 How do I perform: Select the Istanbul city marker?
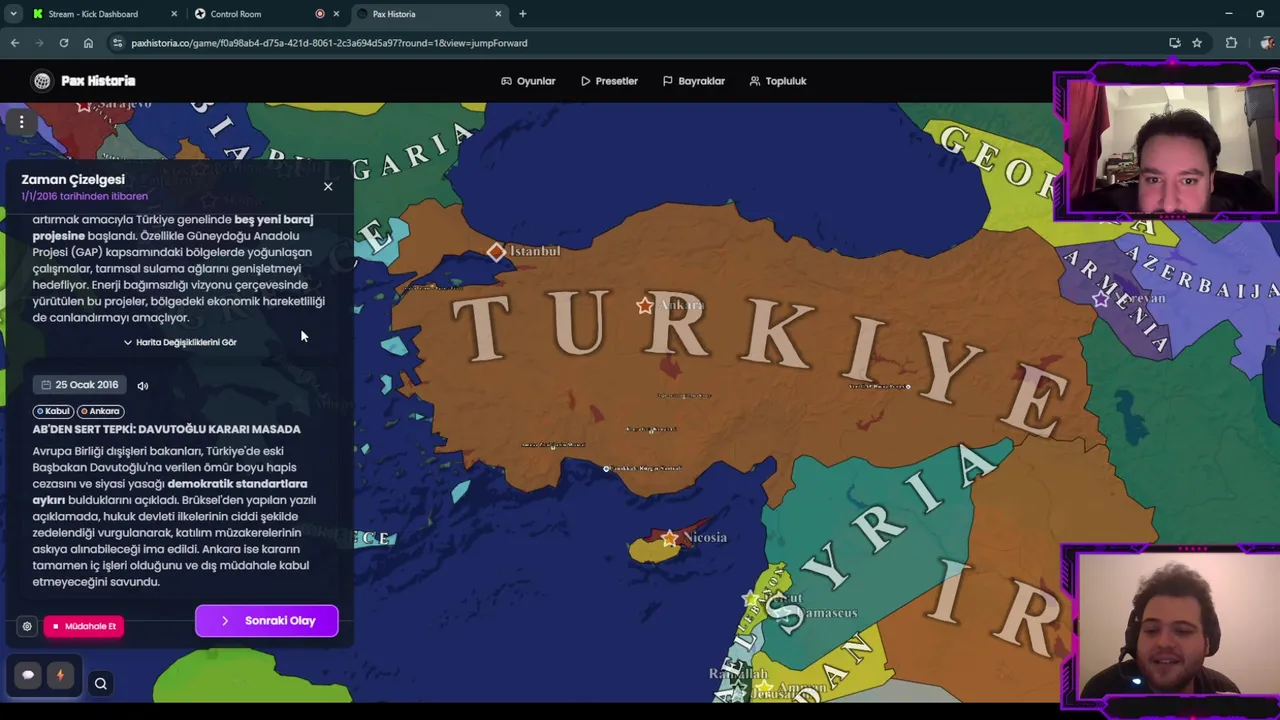[497, 252]
